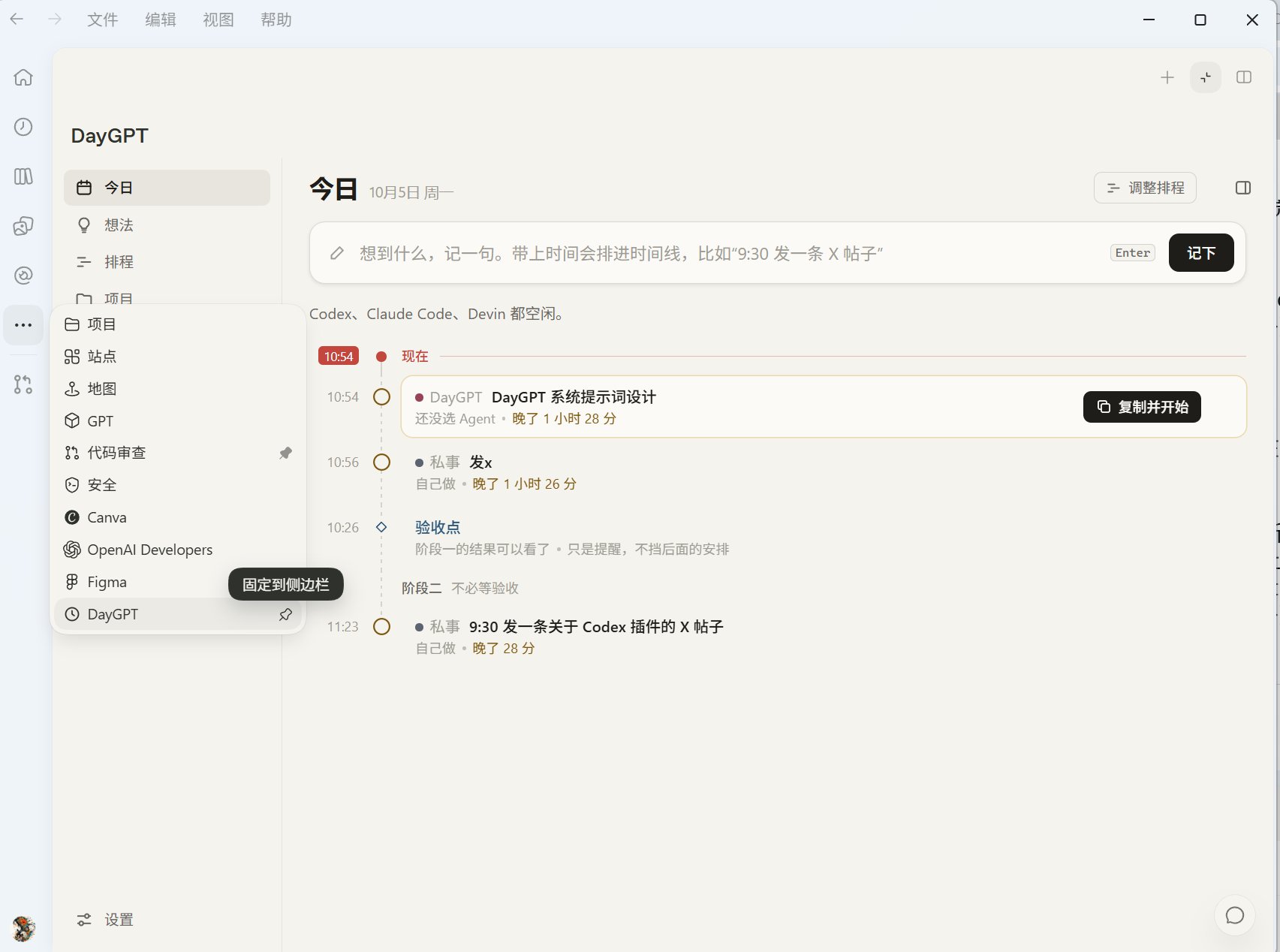The image size is (1280, 952).
Task: Click the circle marker for DayGPT 系统提示词设计 task
Action: tap(381, 397)
